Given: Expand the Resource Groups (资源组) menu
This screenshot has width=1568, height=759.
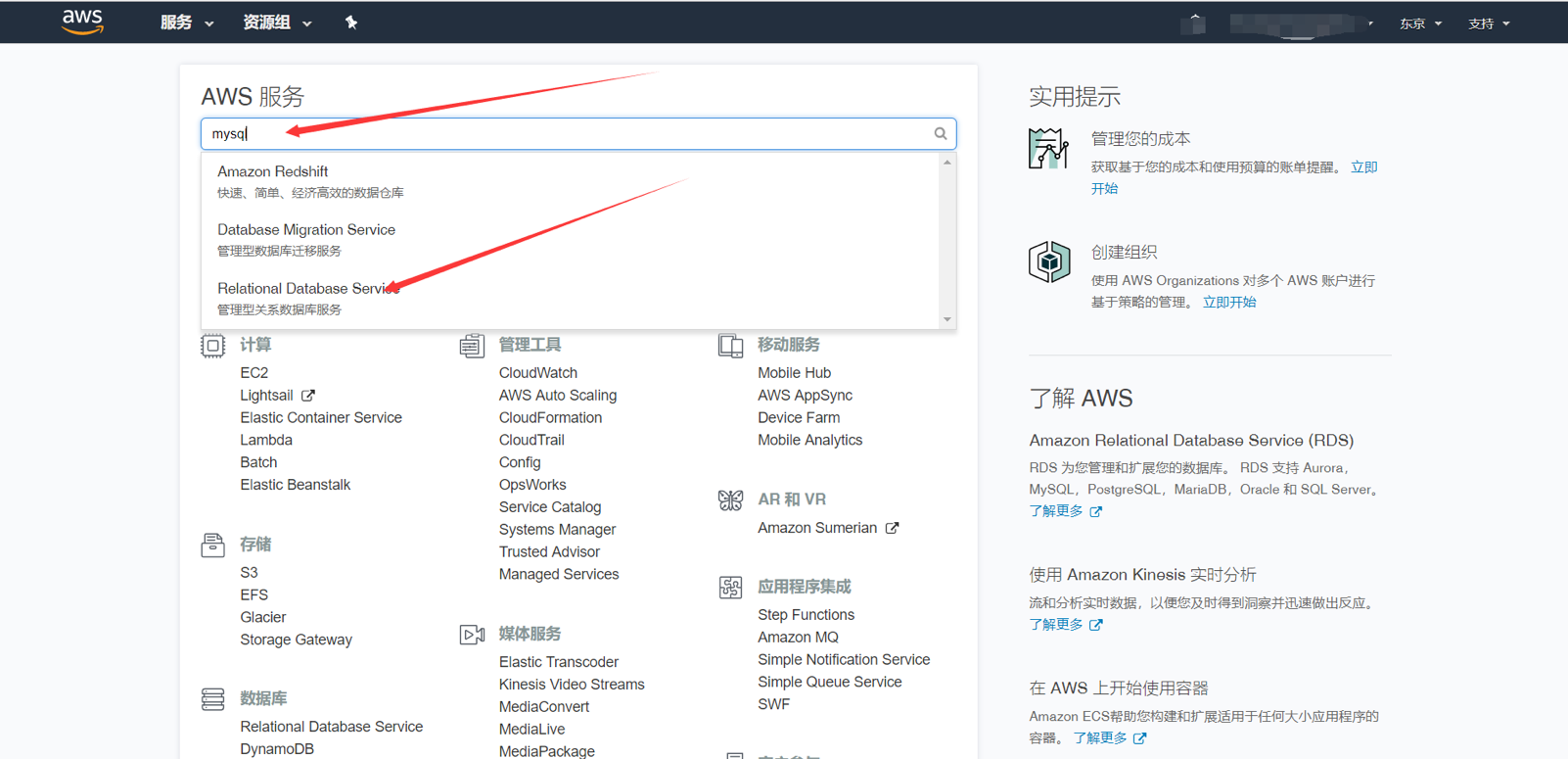Looking at the screenshot, I should tap(277, 23).
